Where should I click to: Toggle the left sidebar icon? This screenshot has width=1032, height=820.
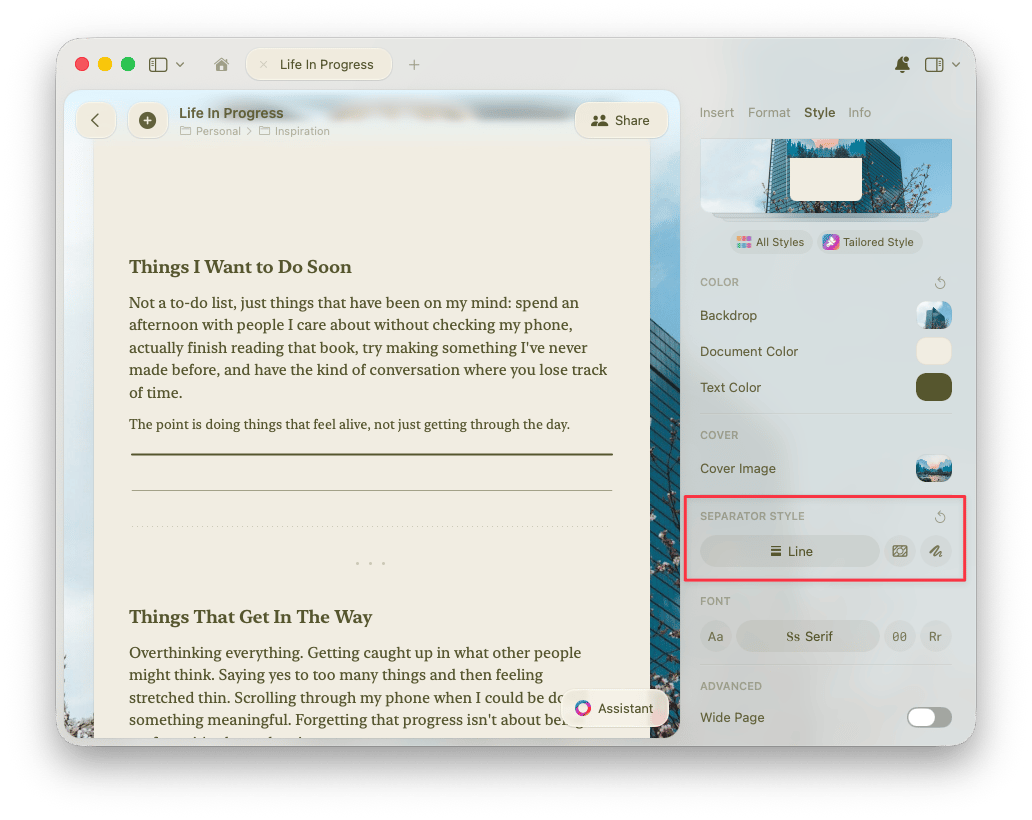158,64
